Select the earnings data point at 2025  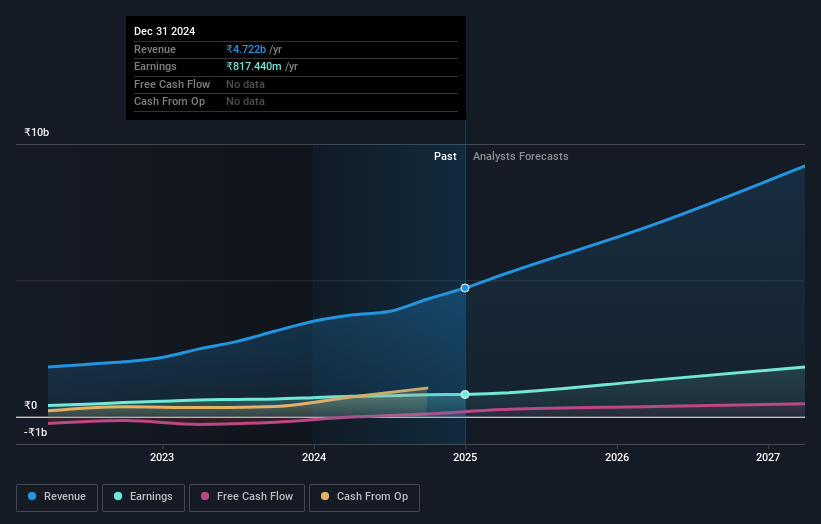(465, 394)
